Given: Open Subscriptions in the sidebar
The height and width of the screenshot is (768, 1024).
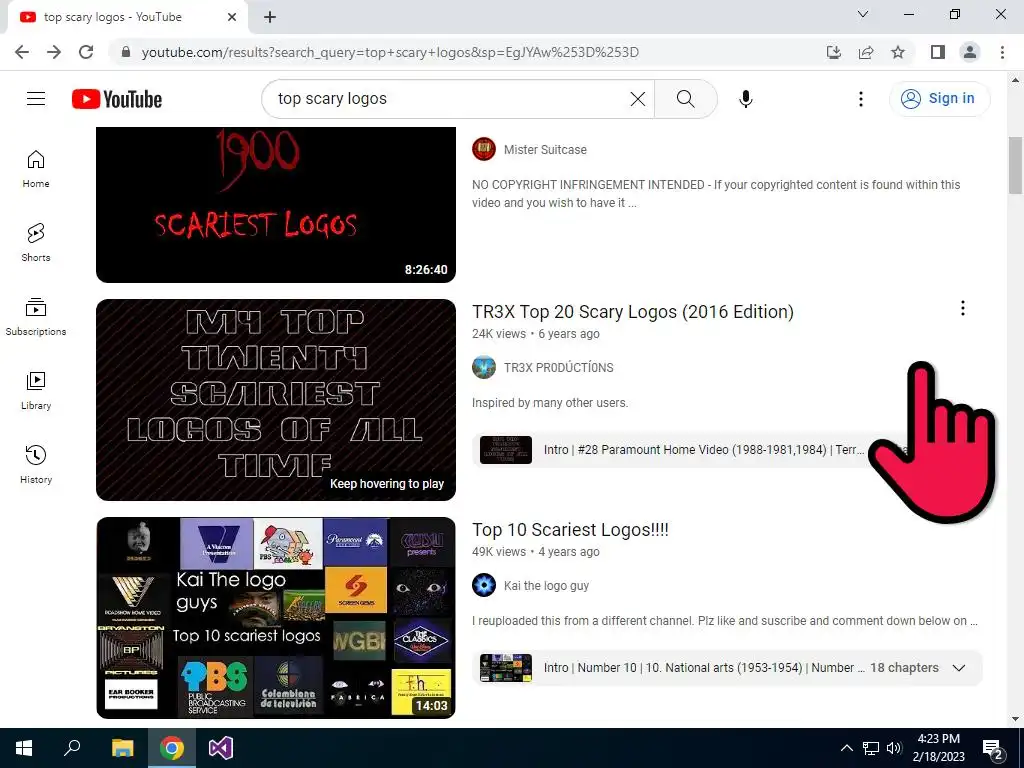Looking at the screenshot, I should tap(36, 316).
